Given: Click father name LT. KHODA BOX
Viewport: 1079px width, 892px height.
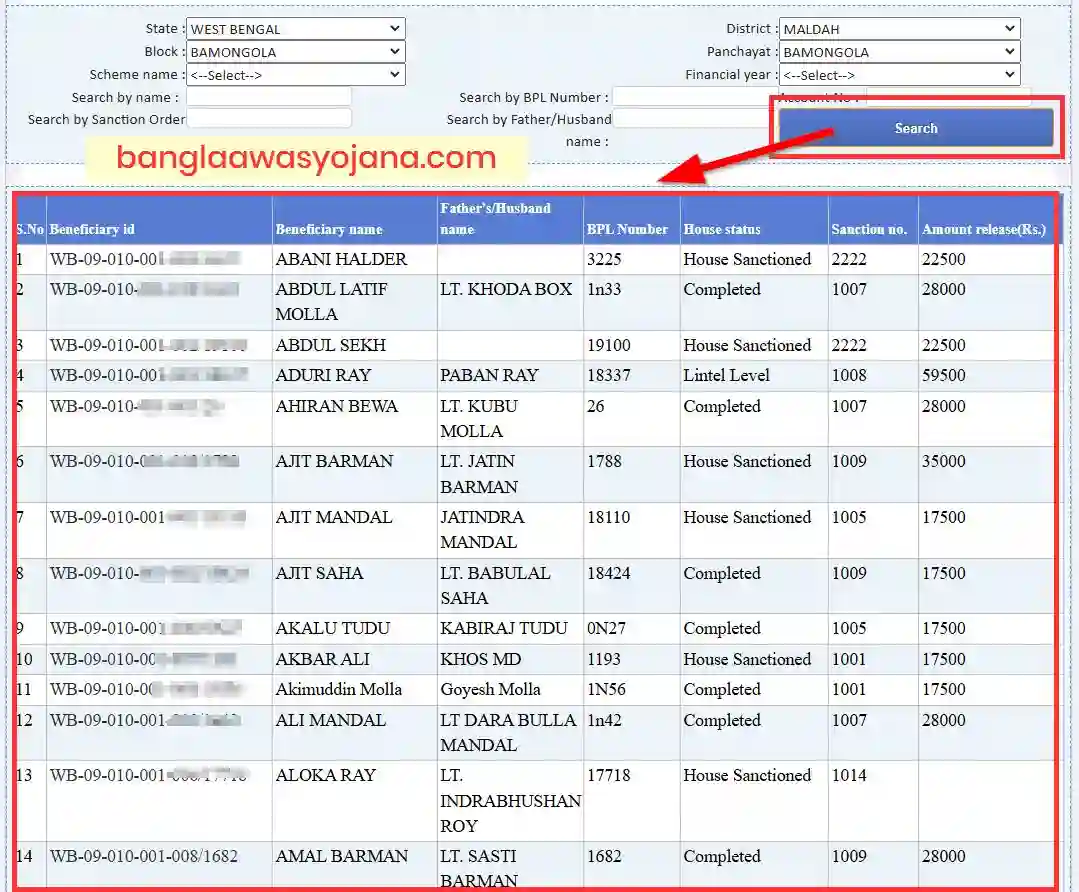Looking at the screenshot, I should click(x=506, y=289).
